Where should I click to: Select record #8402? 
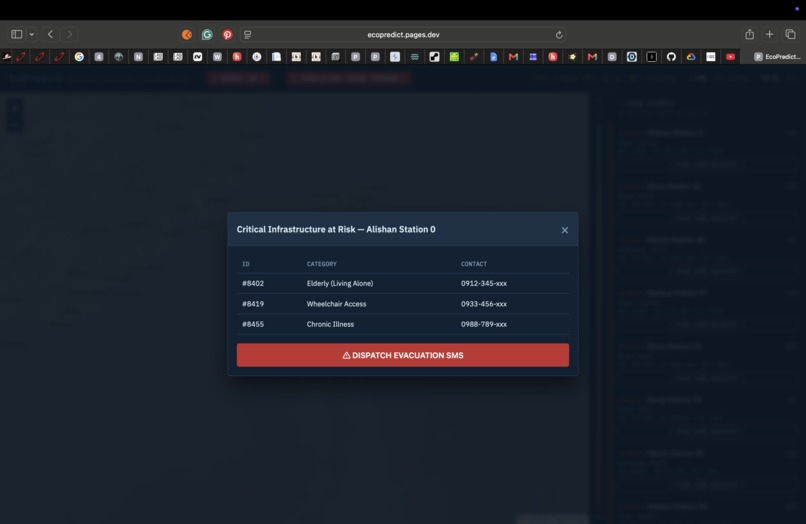coord(253,283)
